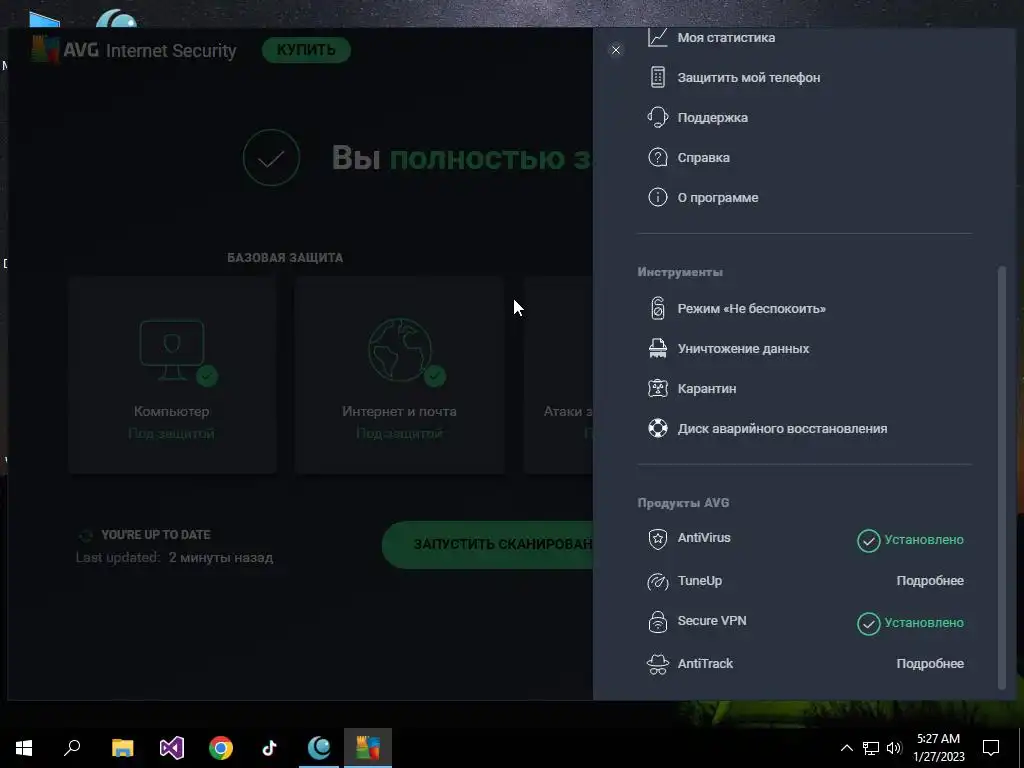Click the refresh icon beside YOU'RE UP TO DATE
This screenshot has height=768, width=1024.
pyautogui.click(x=86, y=536)
